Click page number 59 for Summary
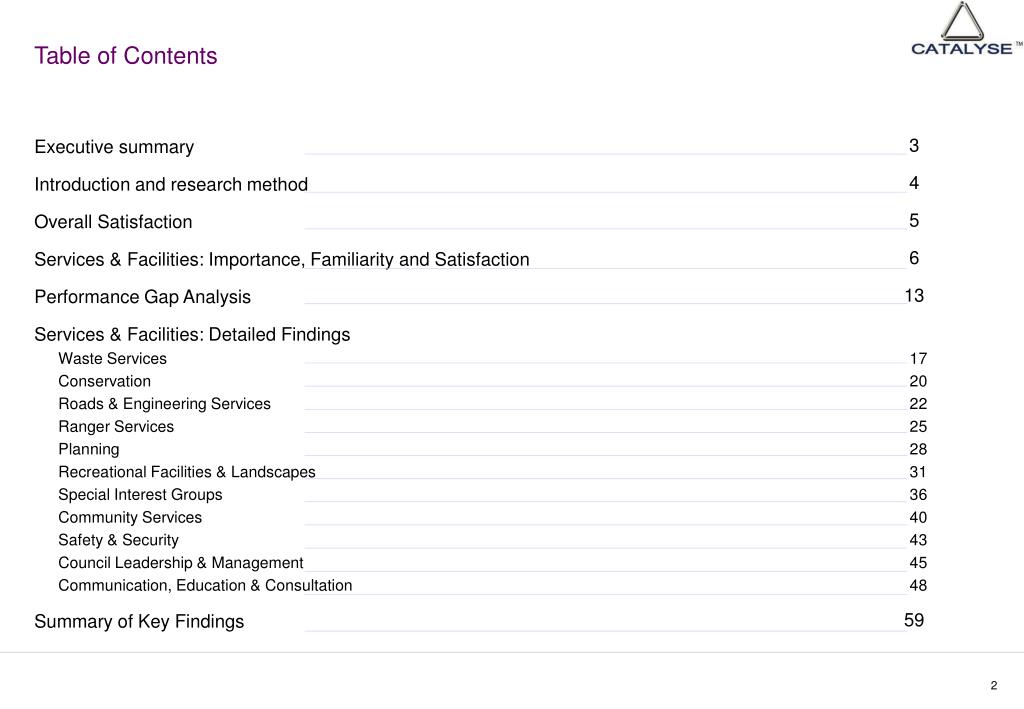The height and width of the screenshot is (709, 1024). tap(914, 620)
